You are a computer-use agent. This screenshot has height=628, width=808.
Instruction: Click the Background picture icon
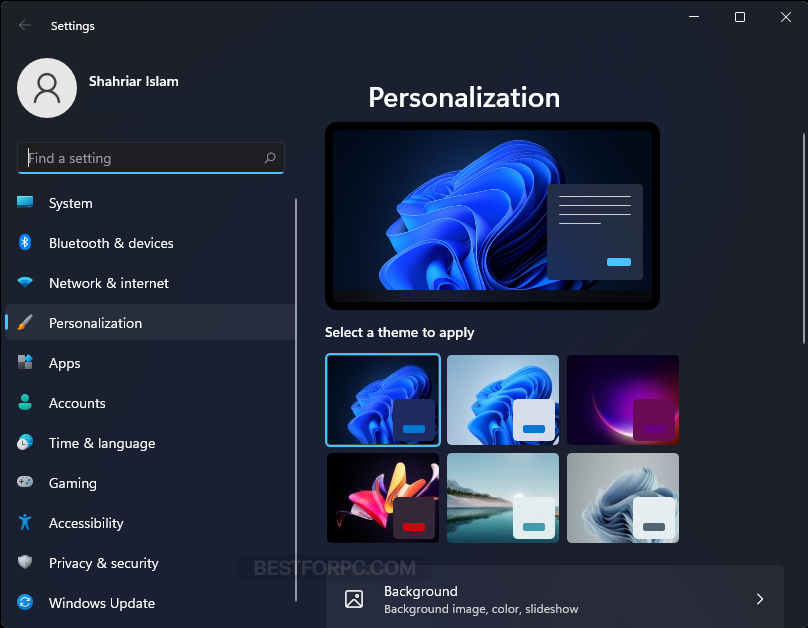click(354, 599)
